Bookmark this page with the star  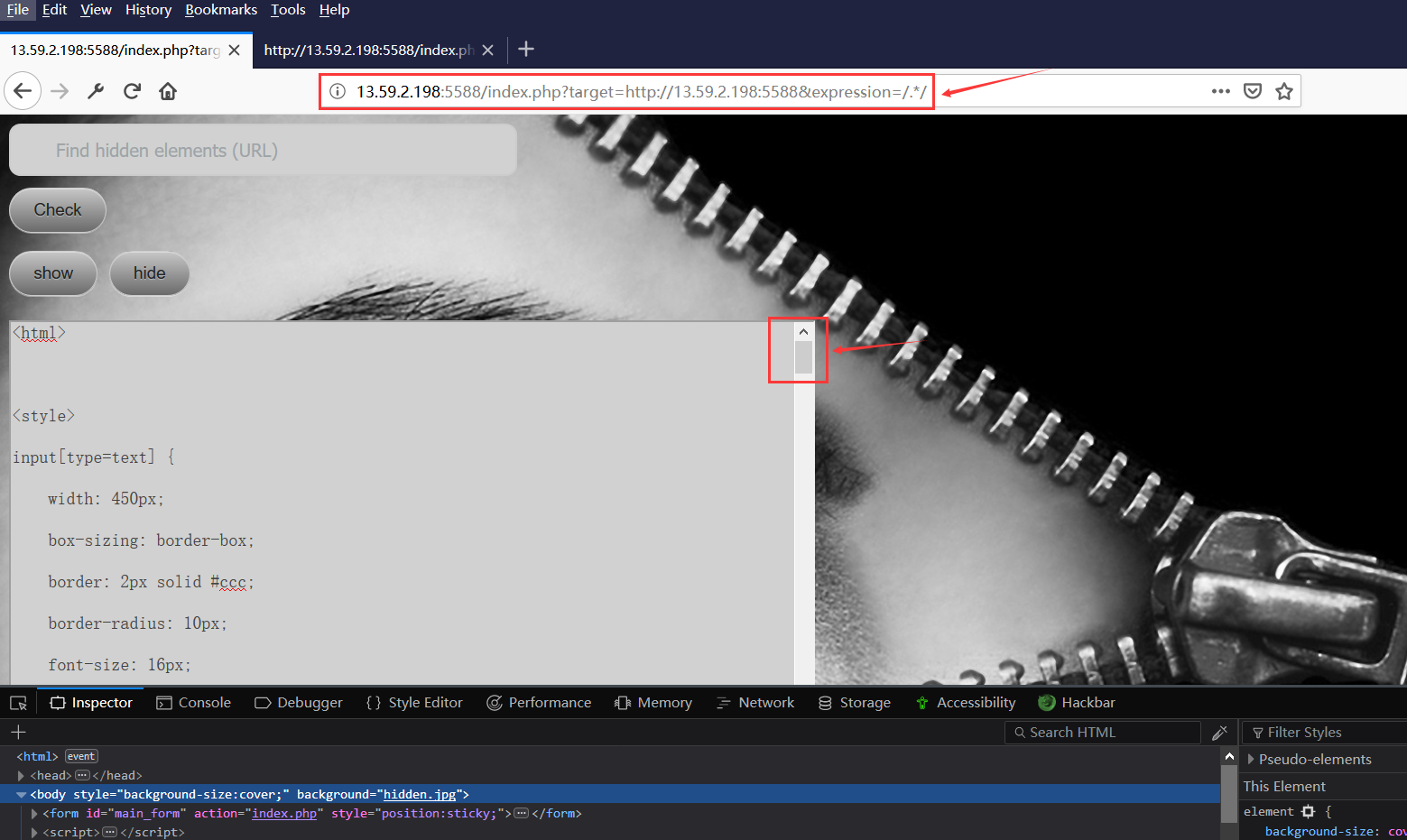click(x=1284, y=91)
